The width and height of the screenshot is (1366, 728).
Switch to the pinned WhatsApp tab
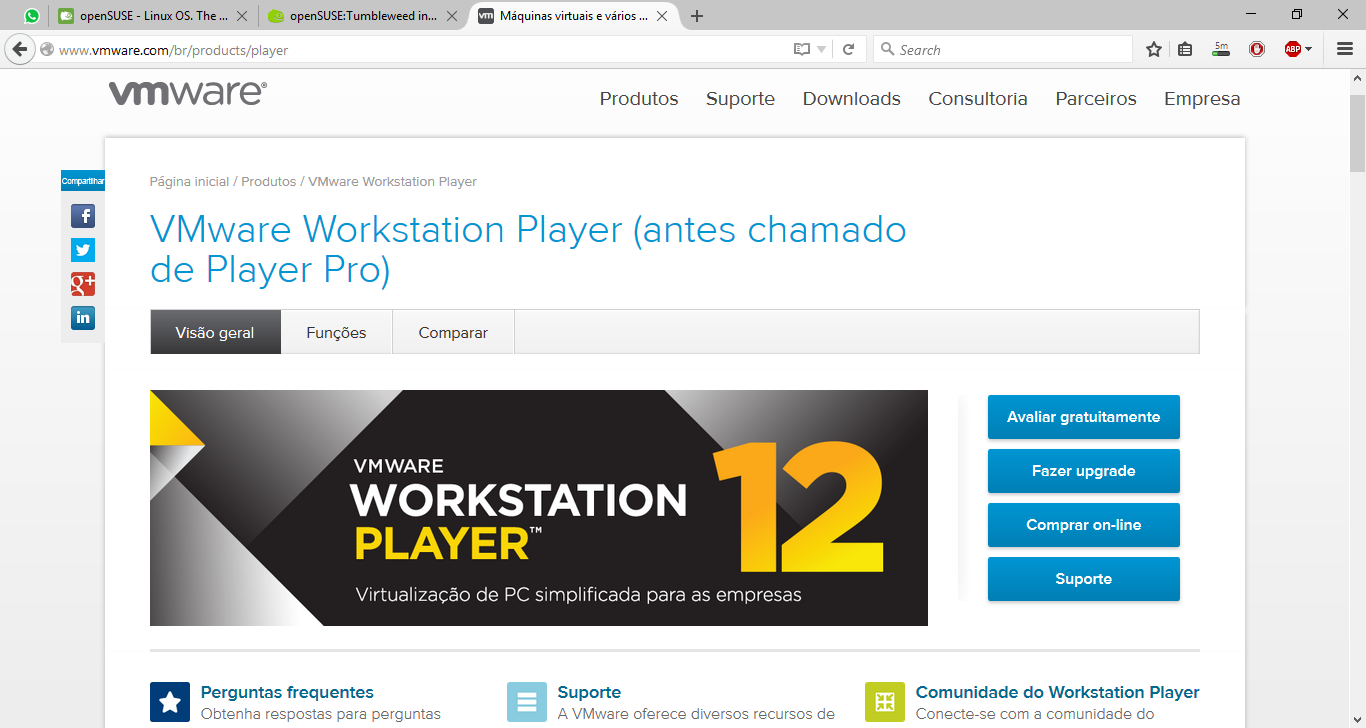32,16
